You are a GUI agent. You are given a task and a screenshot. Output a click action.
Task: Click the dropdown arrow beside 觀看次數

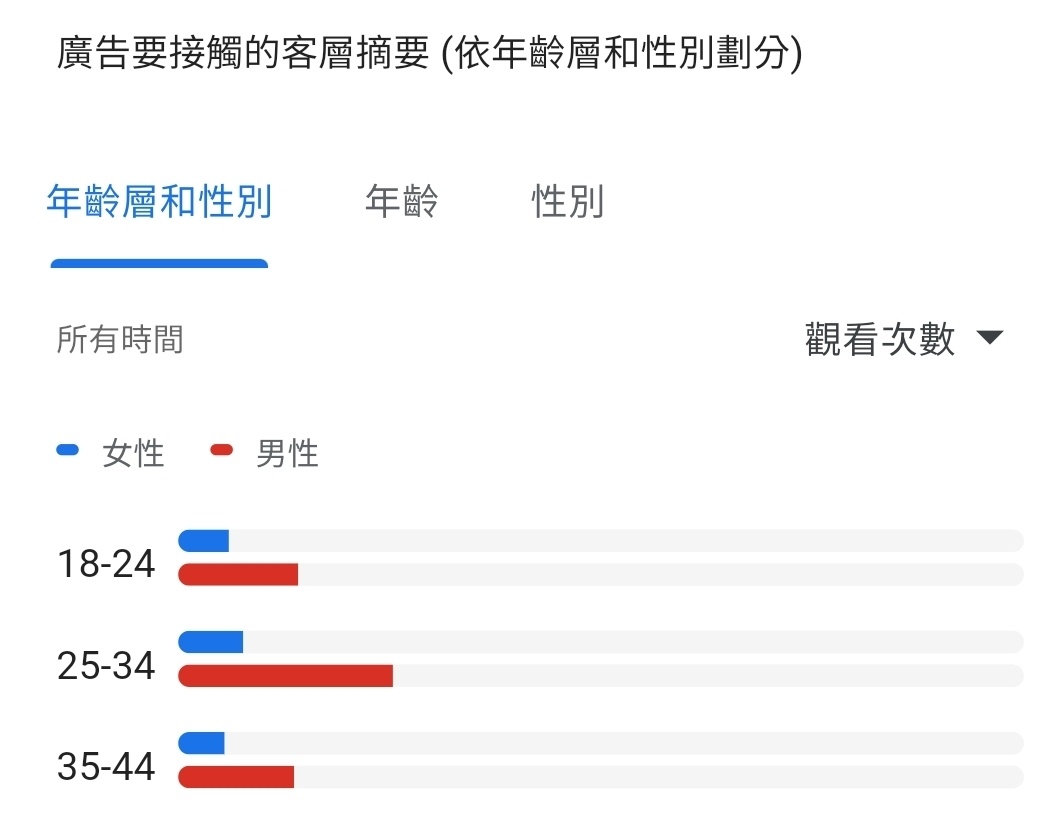(x=989, y=337)
